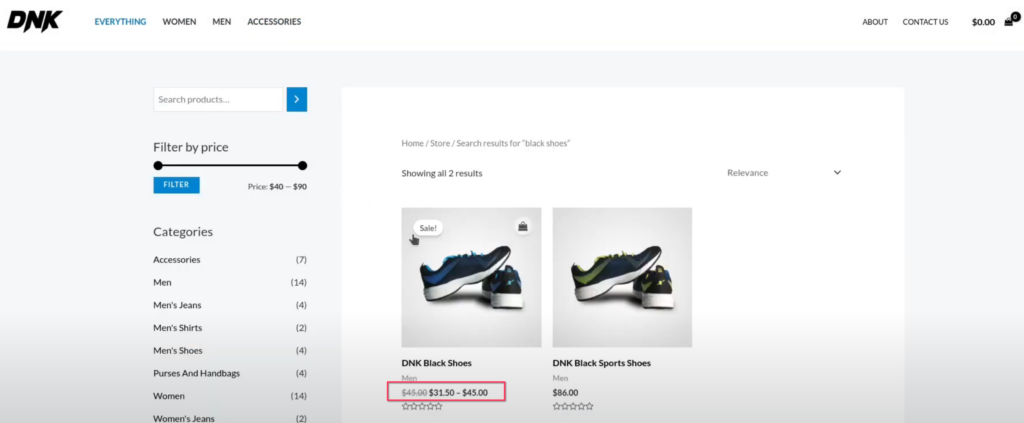The height and width of the screenshot is (423, 1024).
Task: Open the Contact Us link
Action: tap(925, 22)
